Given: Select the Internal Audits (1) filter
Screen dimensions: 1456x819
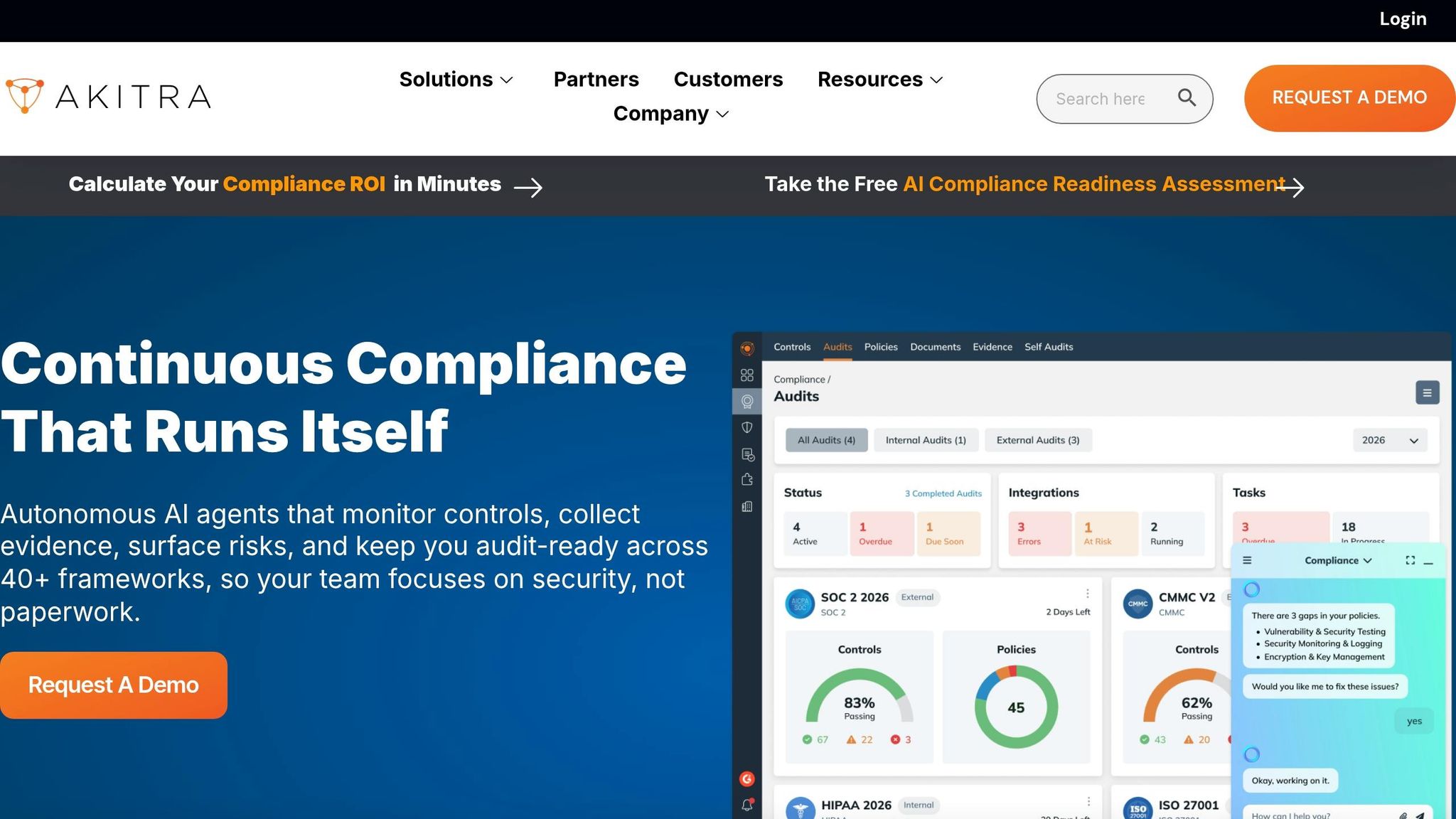Looking at the screenshot, I should [926, 440].
